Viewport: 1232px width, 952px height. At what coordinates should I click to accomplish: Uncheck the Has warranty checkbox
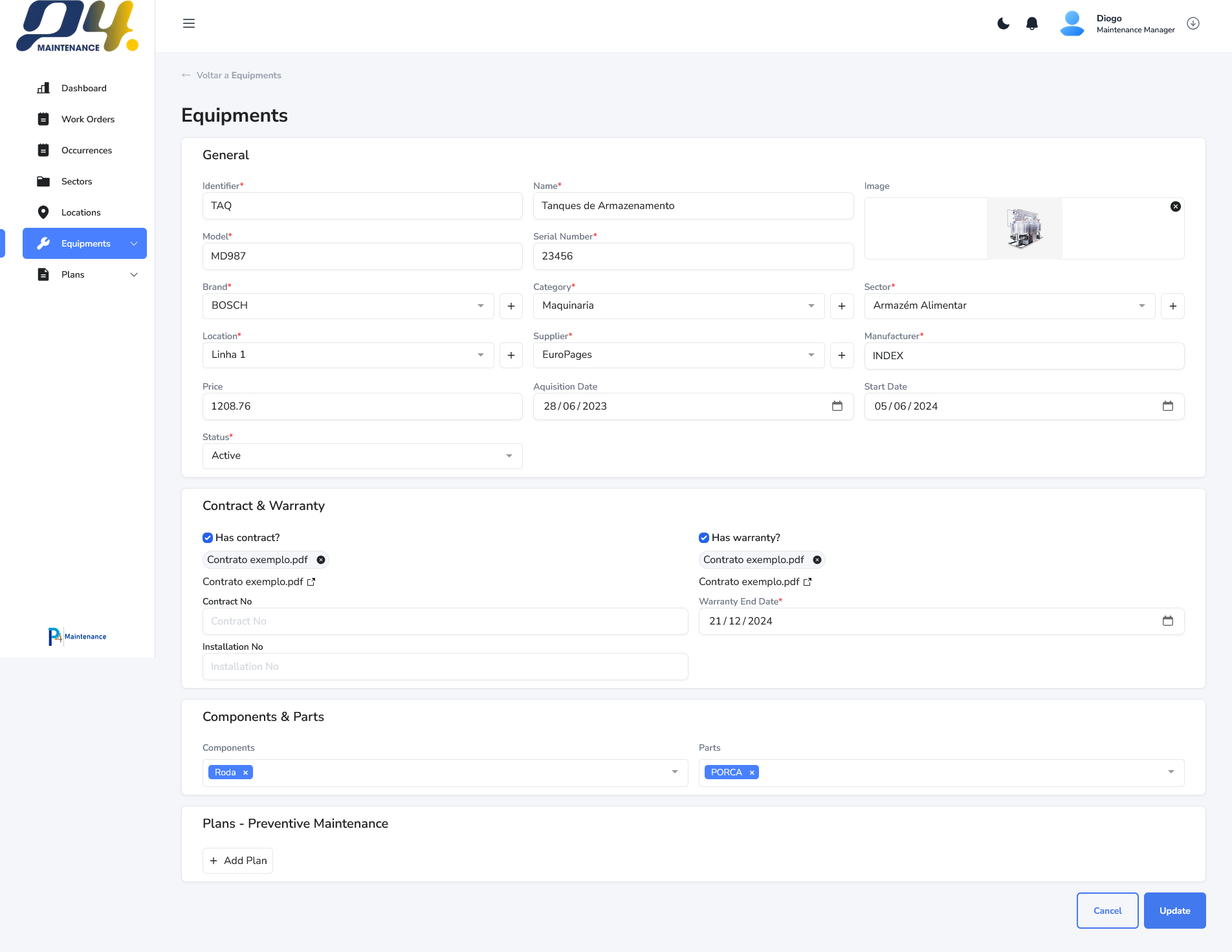[704, 538]
